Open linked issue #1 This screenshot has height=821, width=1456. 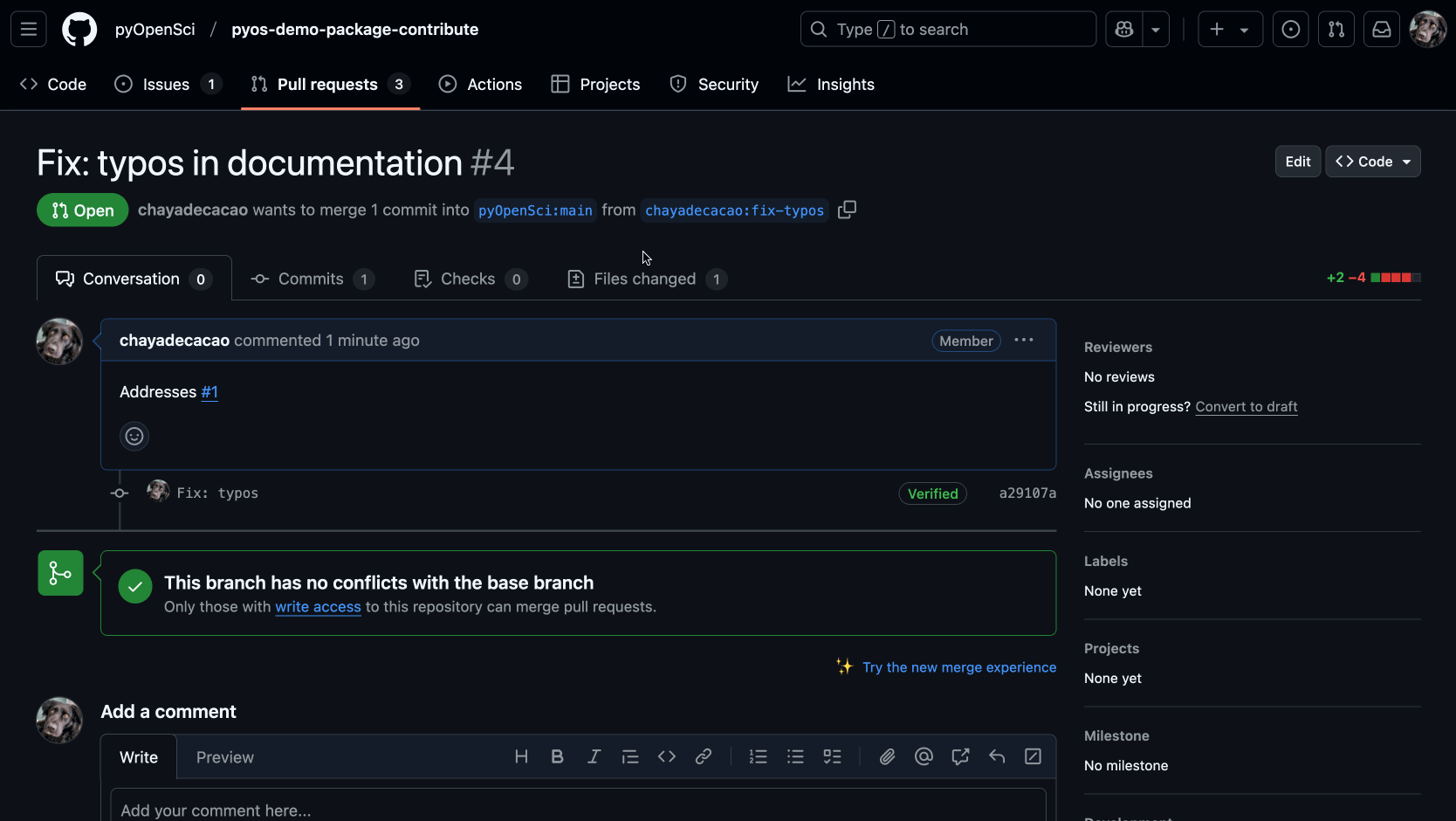click(x=209, y=392)
